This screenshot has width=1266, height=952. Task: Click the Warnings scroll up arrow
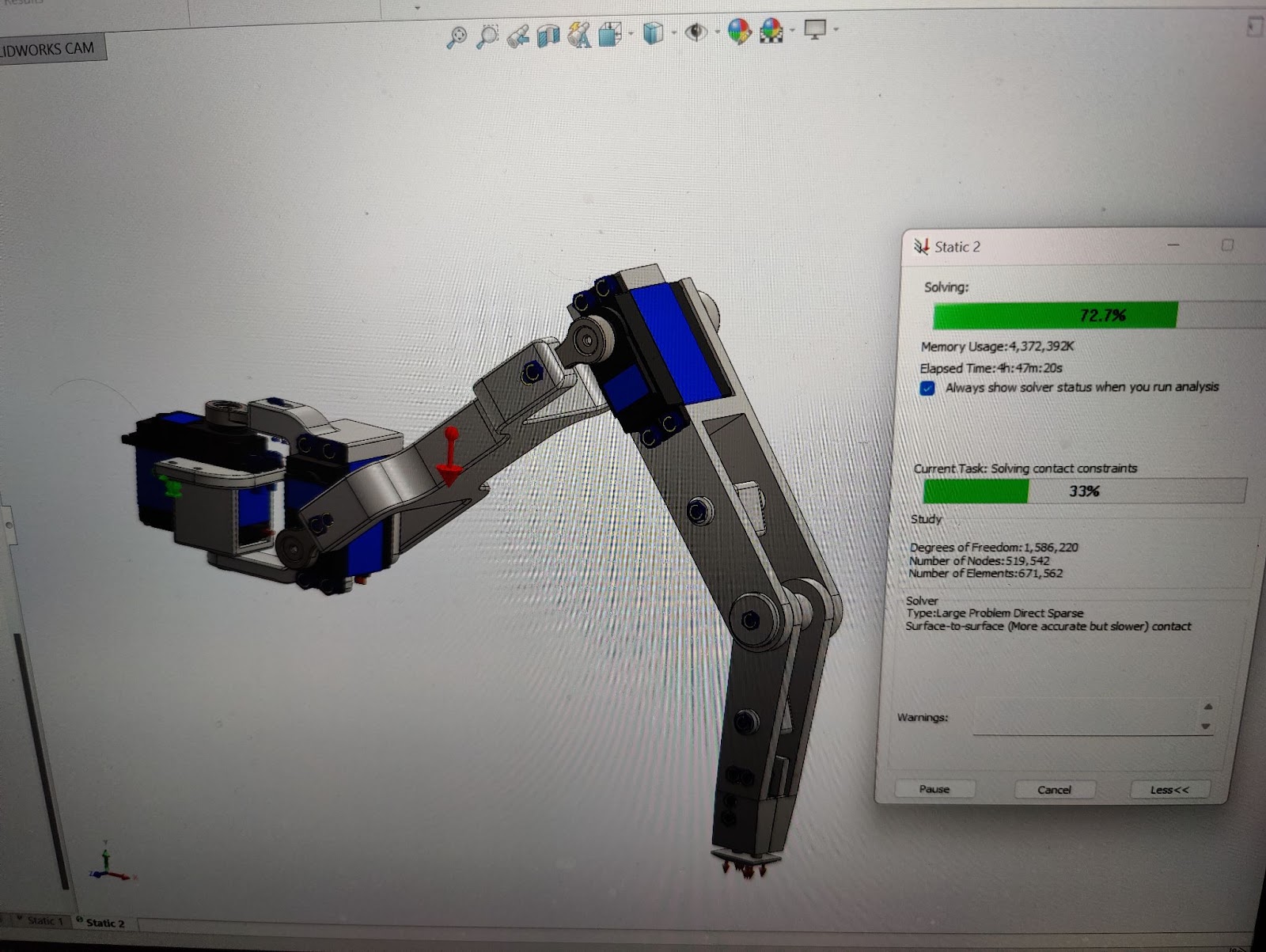coord(1207,707)
